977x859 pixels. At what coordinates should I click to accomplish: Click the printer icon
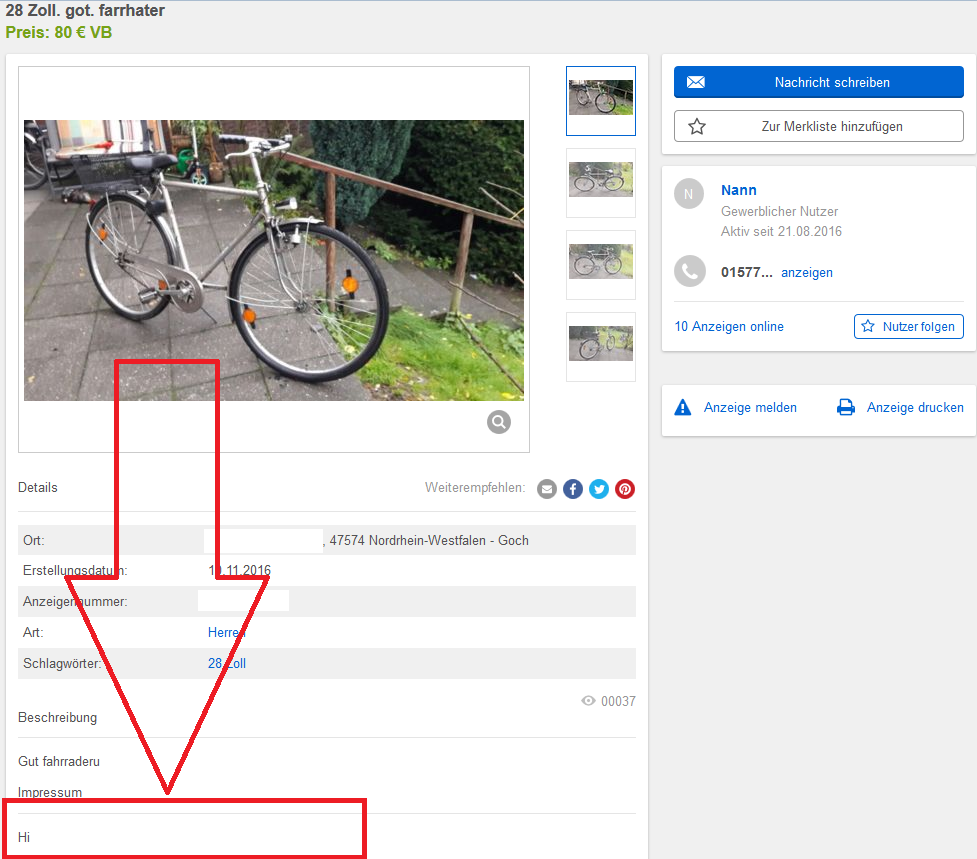click(x=846, y=407)
